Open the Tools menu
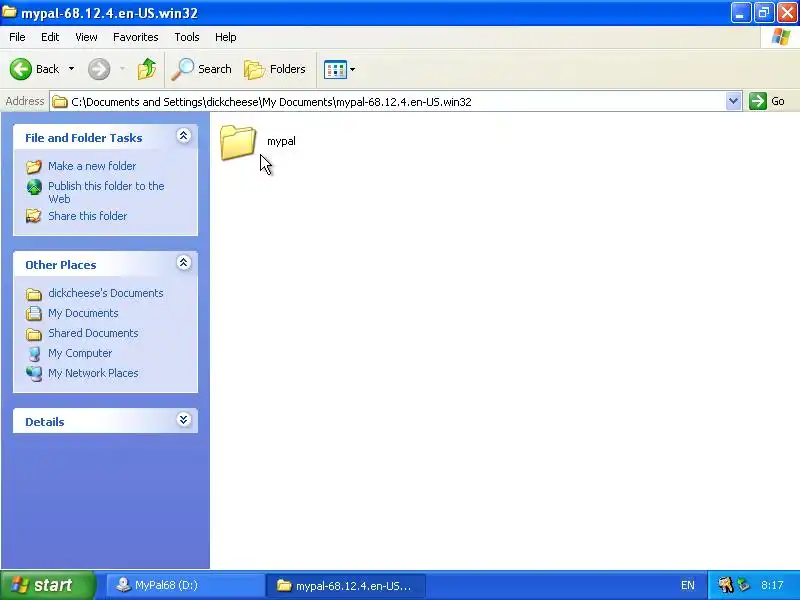 coord(187,37)
